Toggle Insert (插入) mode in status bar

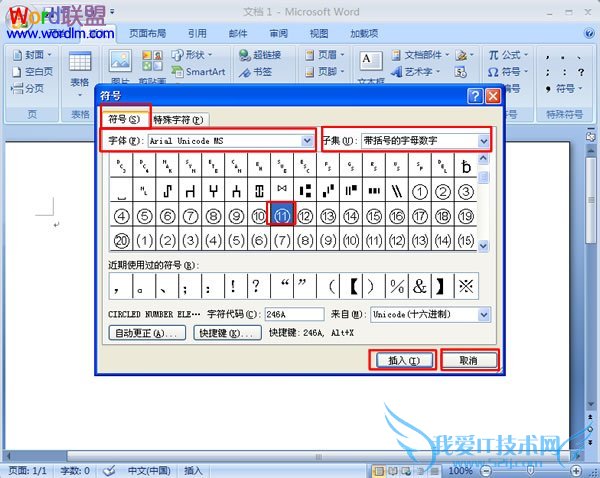point(193,470)
